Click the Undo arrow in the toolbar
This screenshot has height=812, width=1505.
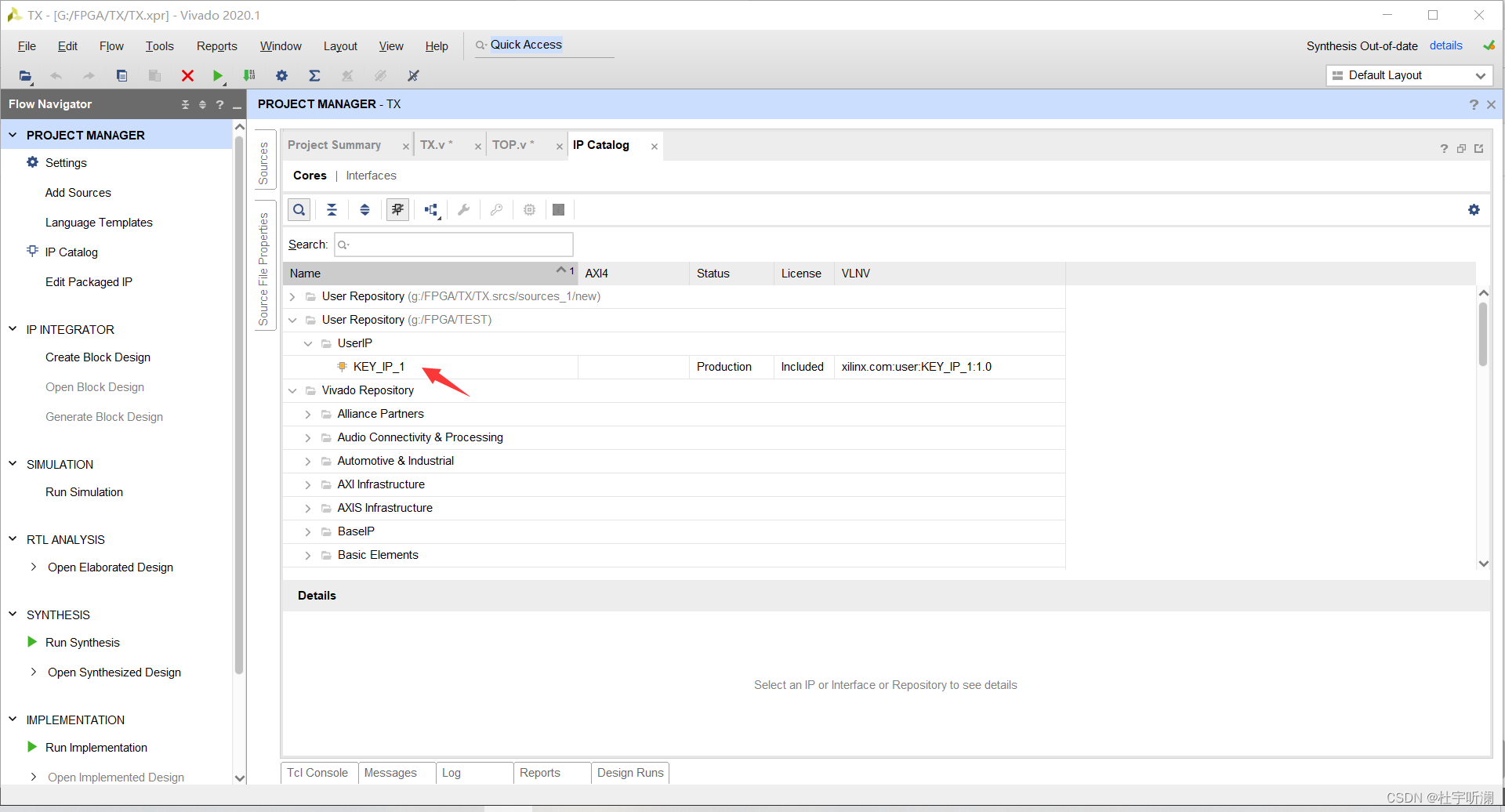click(x=56, y=76)
